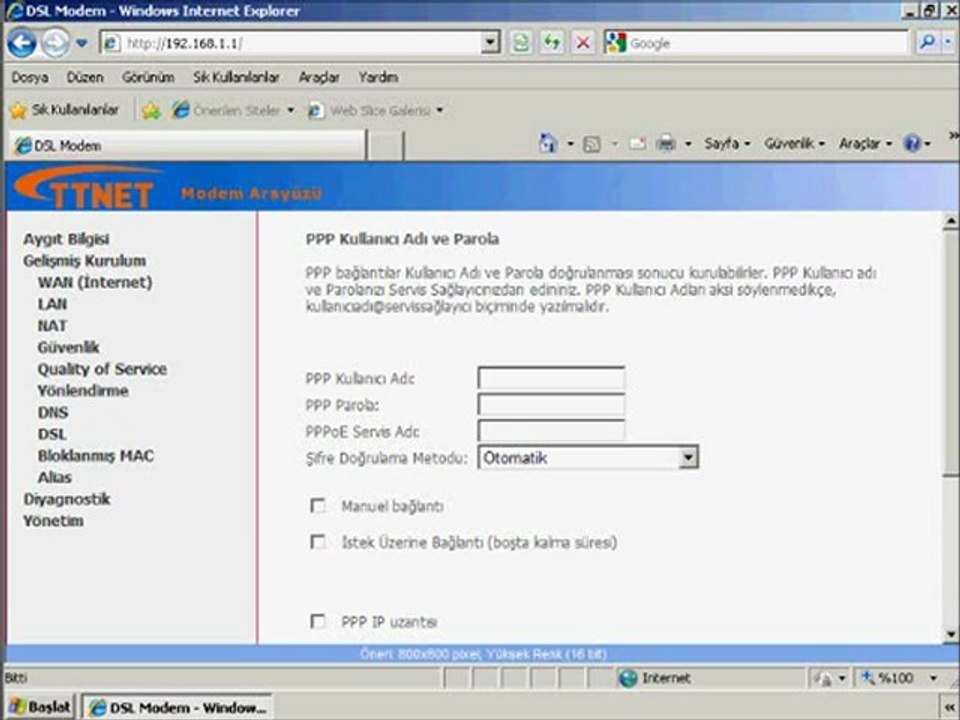Click the RSS feeds icon
This screenshot has height=720, width=960.
tap(591, 144)
